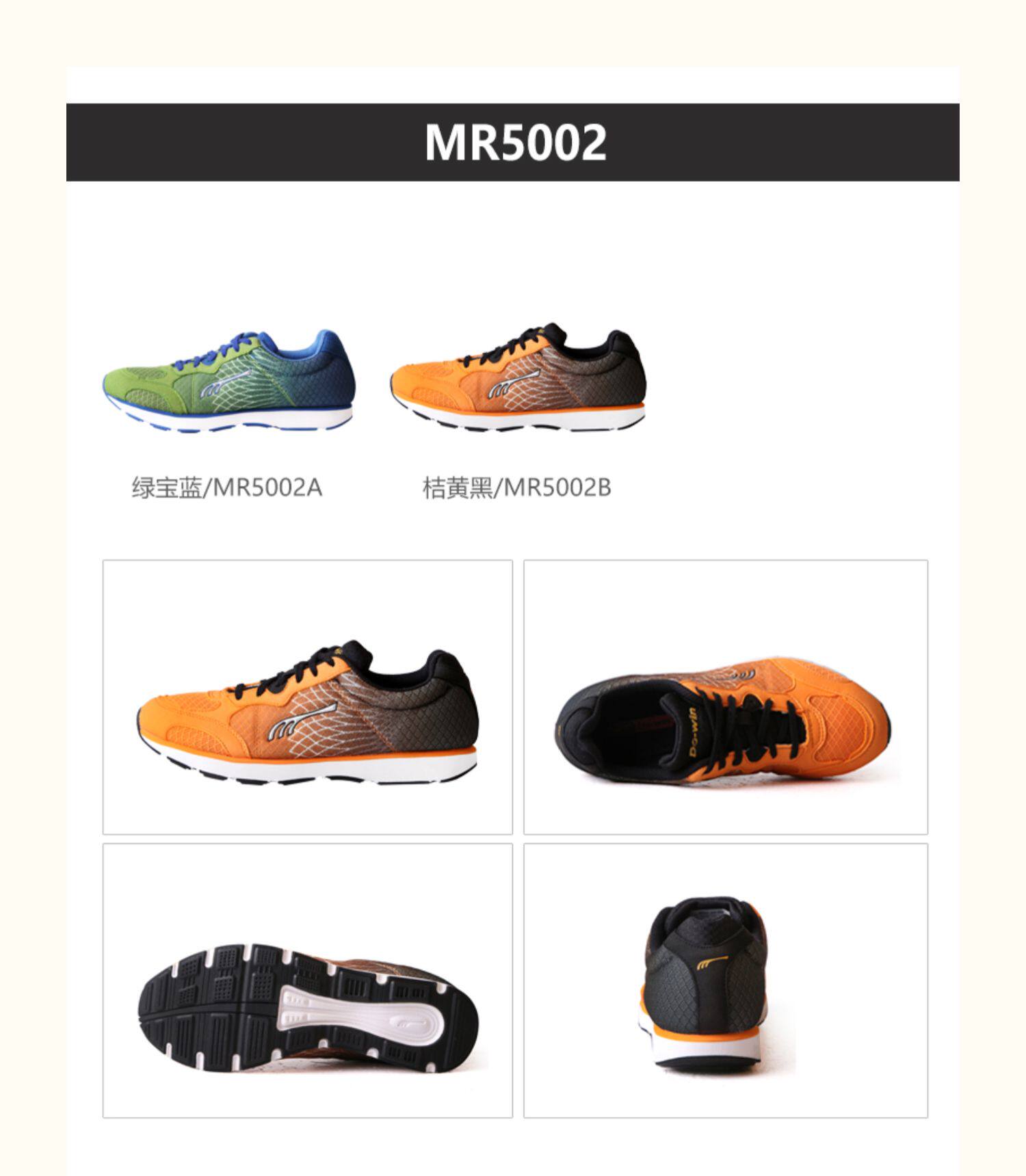The height and width of the screenshot is (1176, 1026).
Task: Click the 桔黄黑/MR5002B label
Action: coord(516,488)
